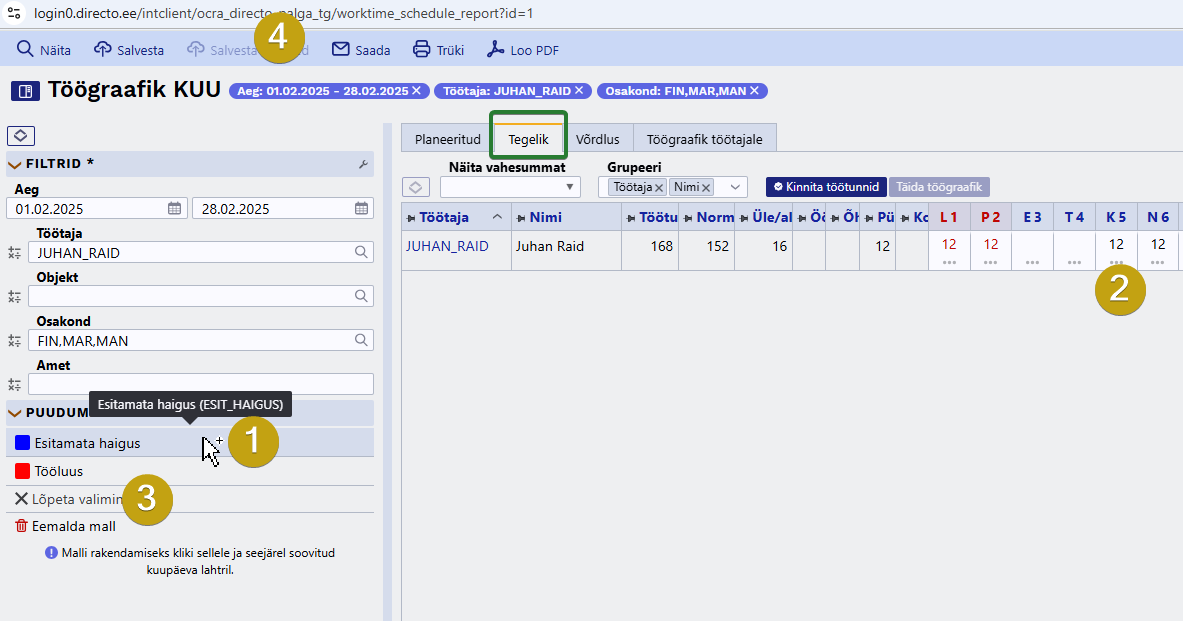The width and height of the screenshot is (1183, 621).
Task: Click the Kinnita töötunnid button
Action: [826, 186]
